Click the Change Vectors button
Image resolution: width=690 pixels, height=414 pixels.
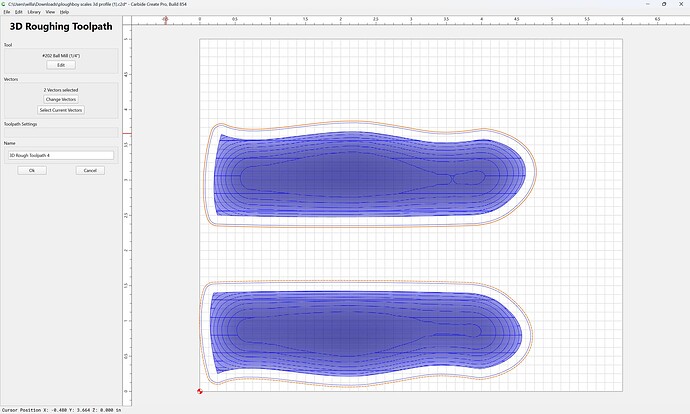click(x=61, y=99)
